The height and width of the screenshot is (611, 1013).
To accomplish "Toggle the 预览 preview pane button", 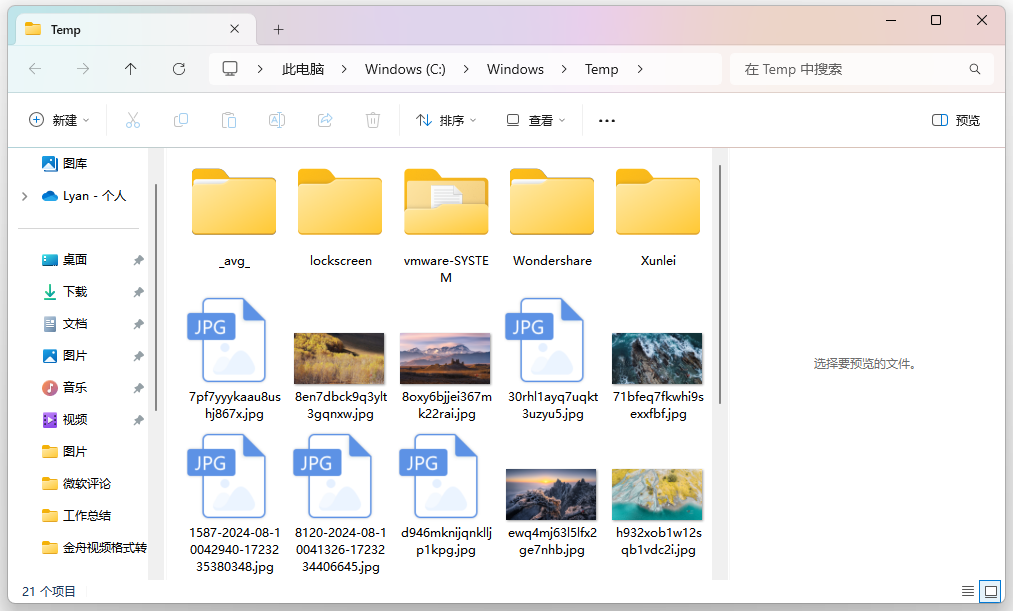I will pyautogui.click(x=955, y=120).
